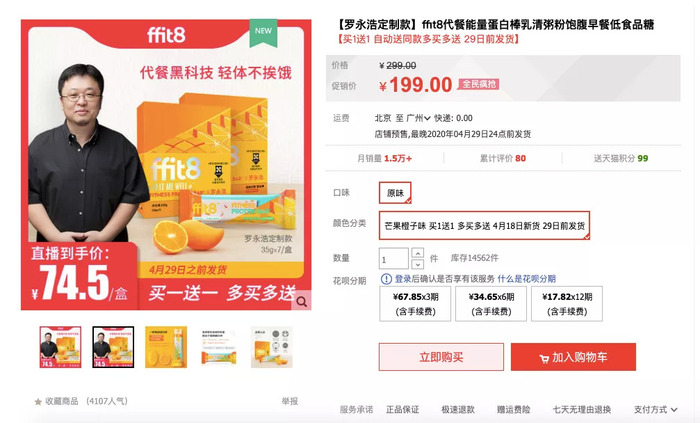Increase quantity with the up arrow
This screenshot has height=423, width=700.
coord(417,253)
